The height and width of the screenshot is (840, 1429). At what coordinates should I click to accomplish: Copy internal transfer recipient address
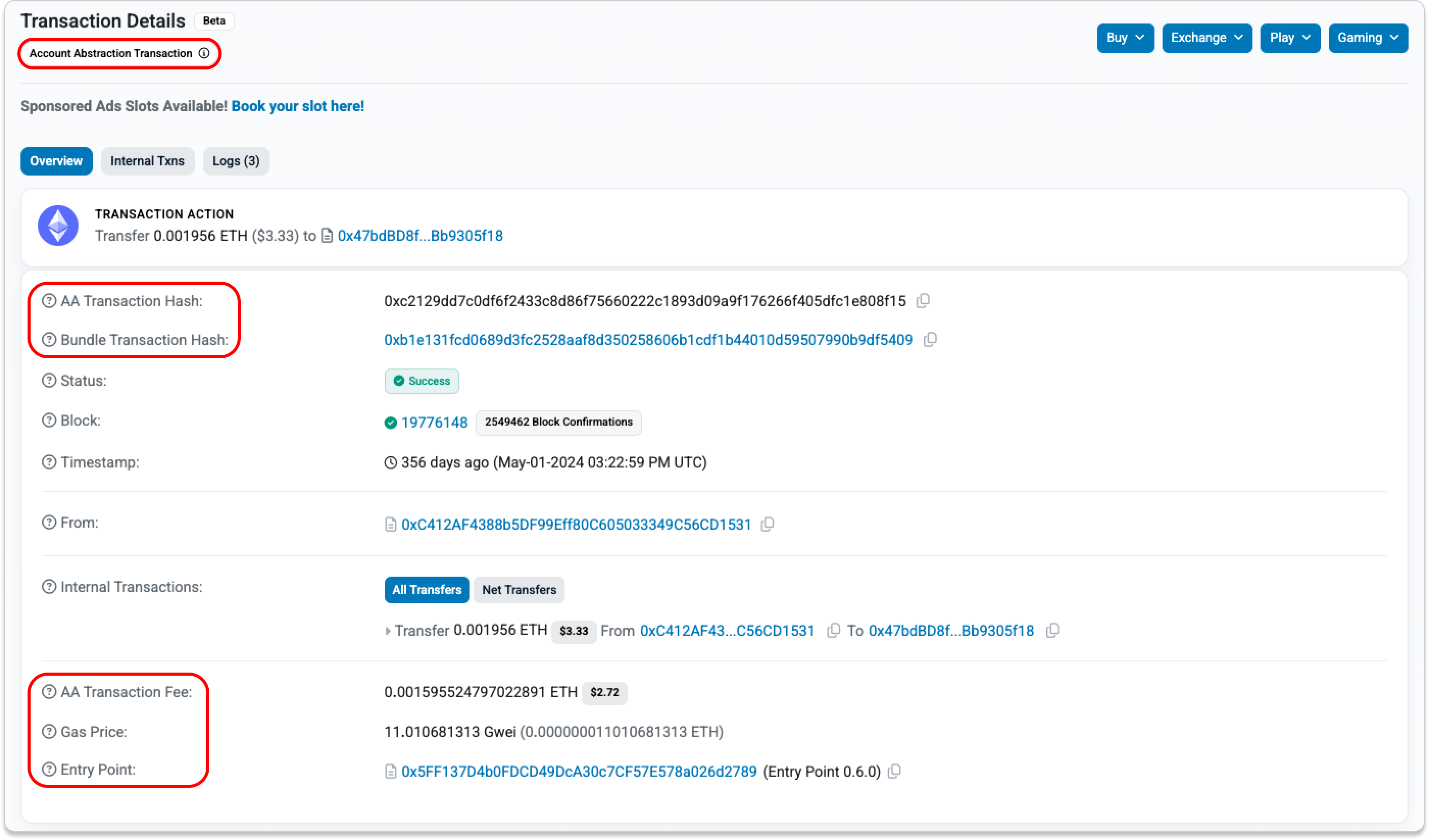pos(1052,631)
